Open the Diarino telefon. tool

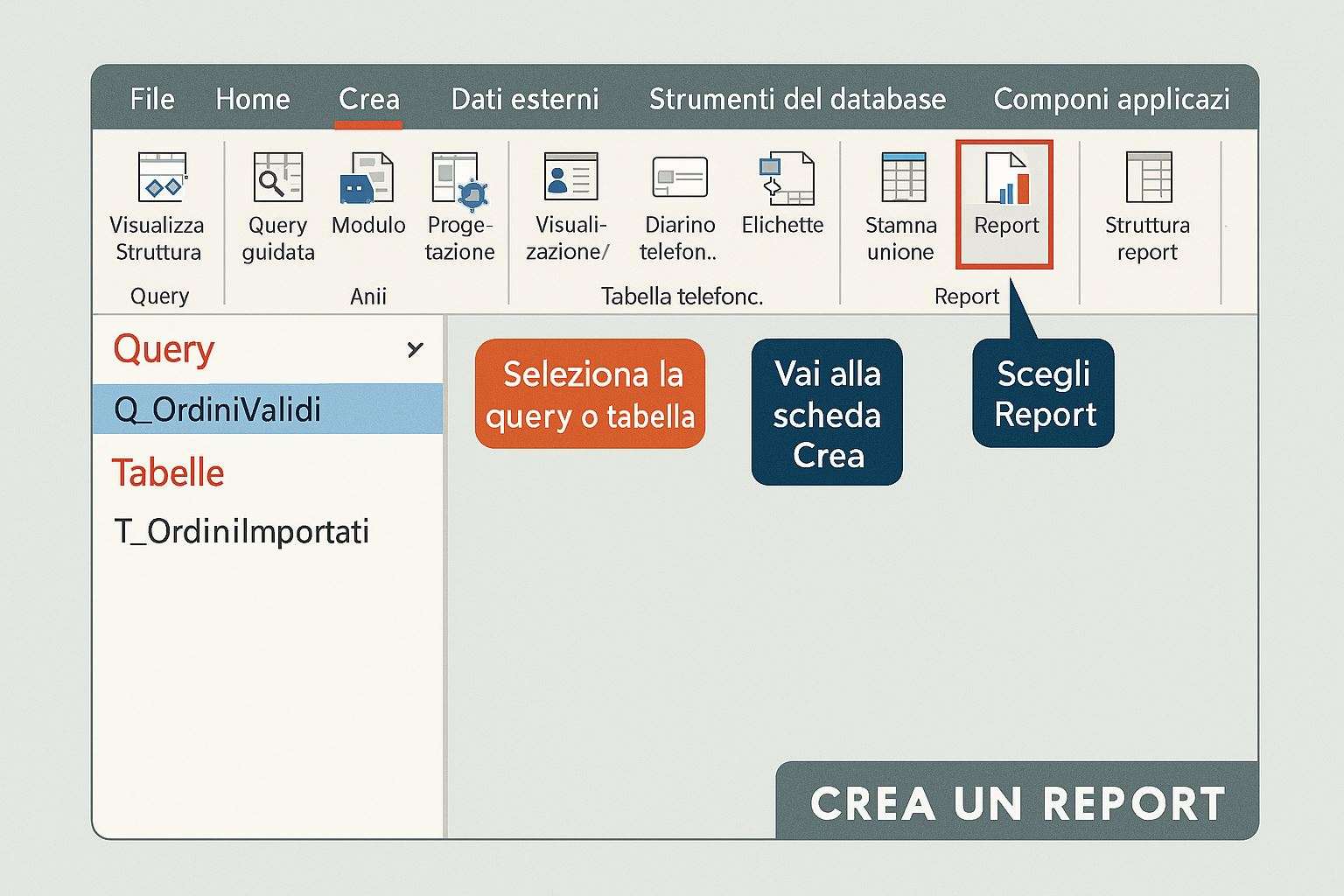(x=679, y=178)
